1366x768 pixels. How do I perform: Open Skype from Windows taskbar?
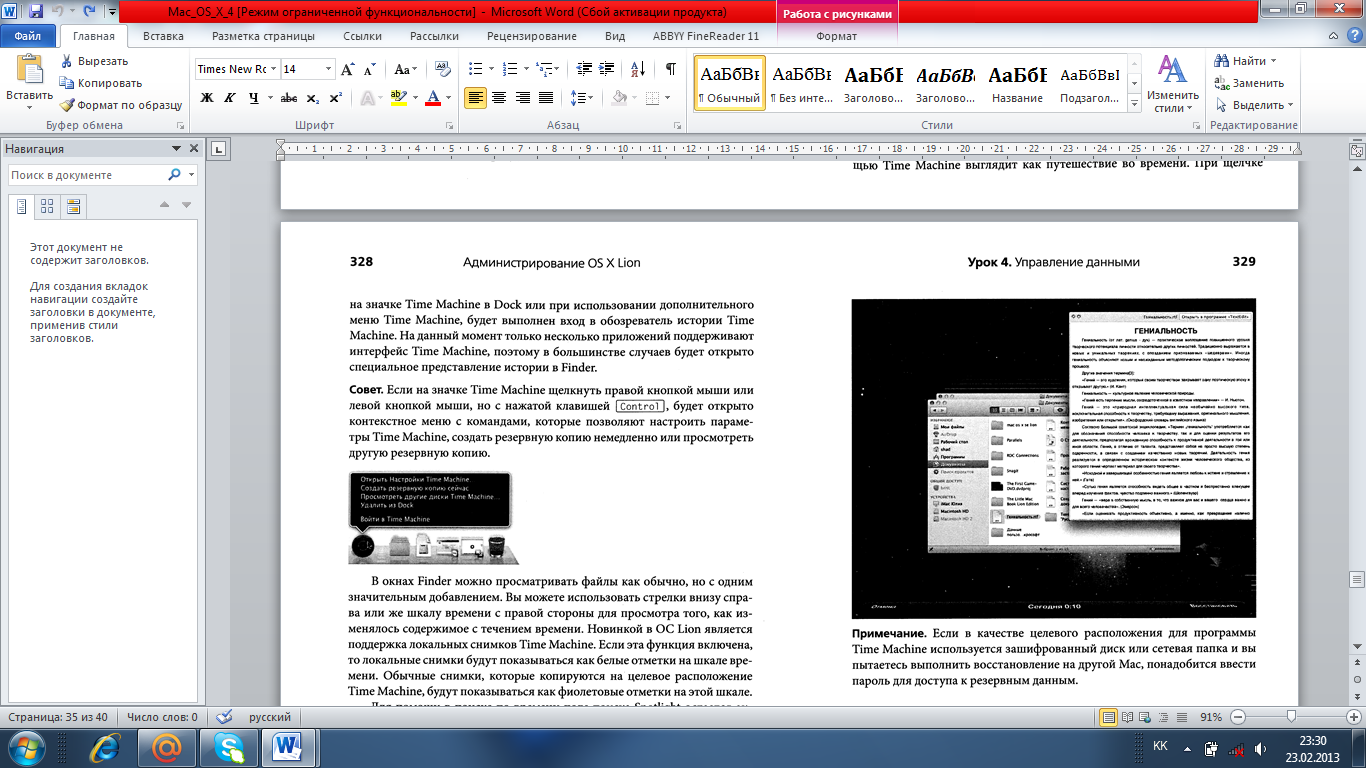tap(228, 746)
